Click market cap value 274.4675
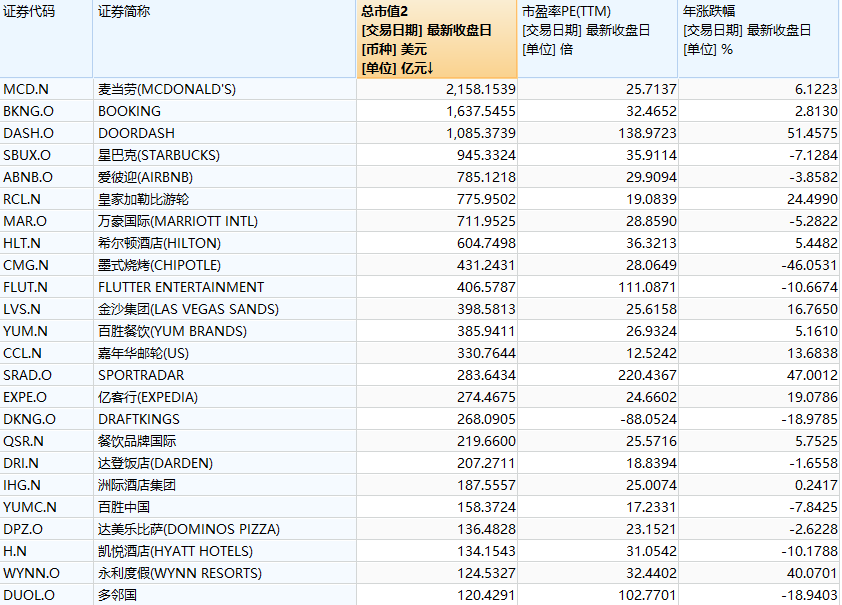The image size is (842, 605). tap(487, 397)
